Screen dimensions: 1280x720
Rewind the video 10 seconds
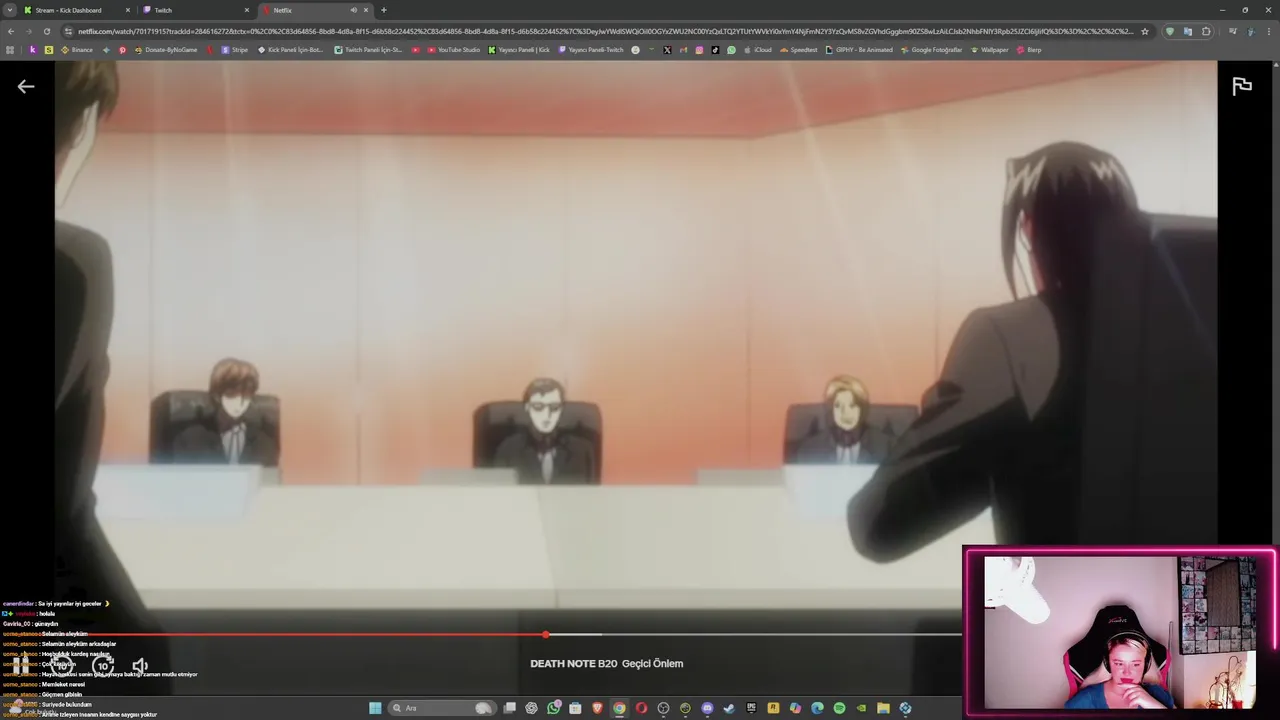(62, 665)
